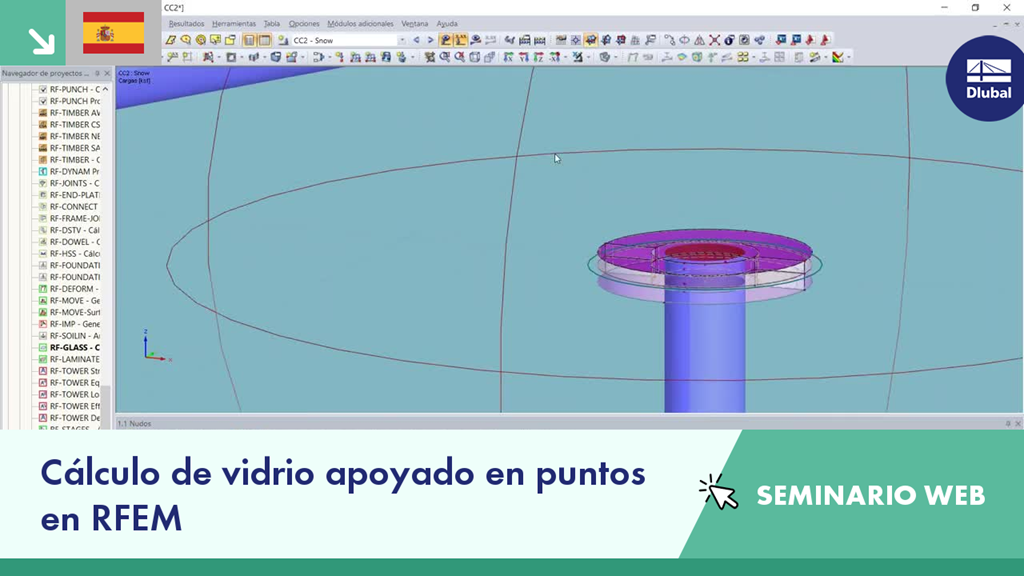The image size is (1024, 576).
Task: Click the first toolbar new-model icon
Action: pyautogui.click(x=170, y=40)
